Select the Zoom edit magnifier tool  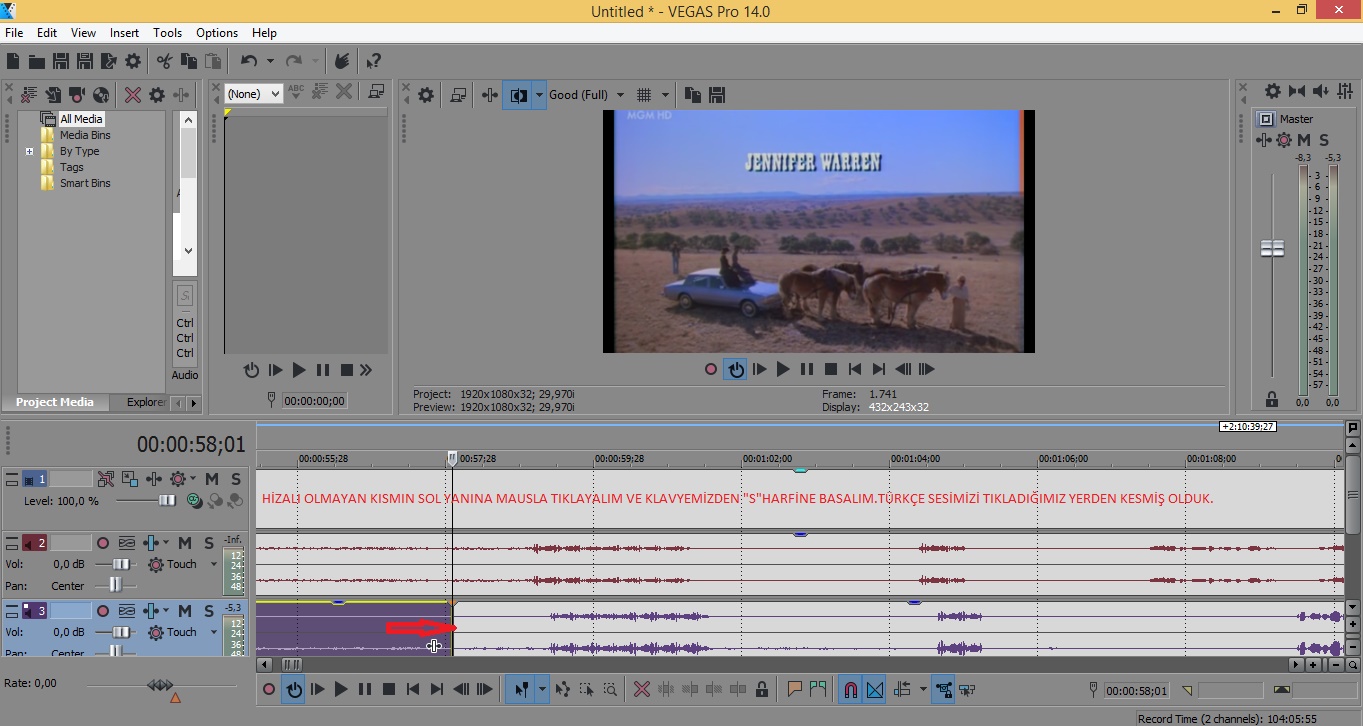[x=610, y=689]
